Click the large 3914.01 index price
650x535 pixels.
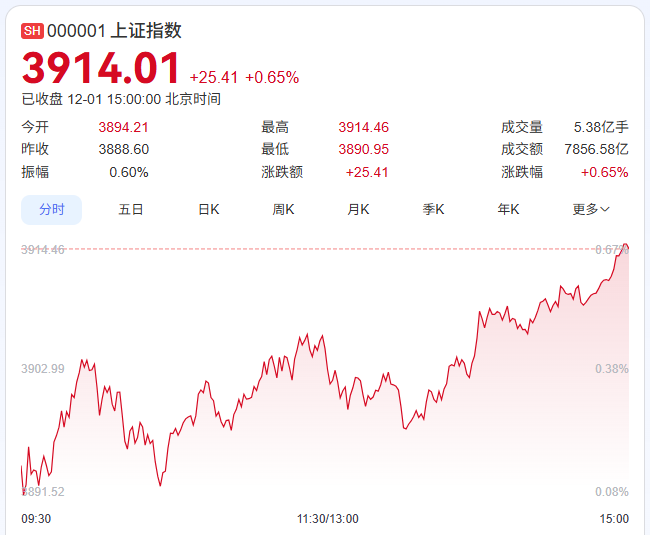(101, 69)
